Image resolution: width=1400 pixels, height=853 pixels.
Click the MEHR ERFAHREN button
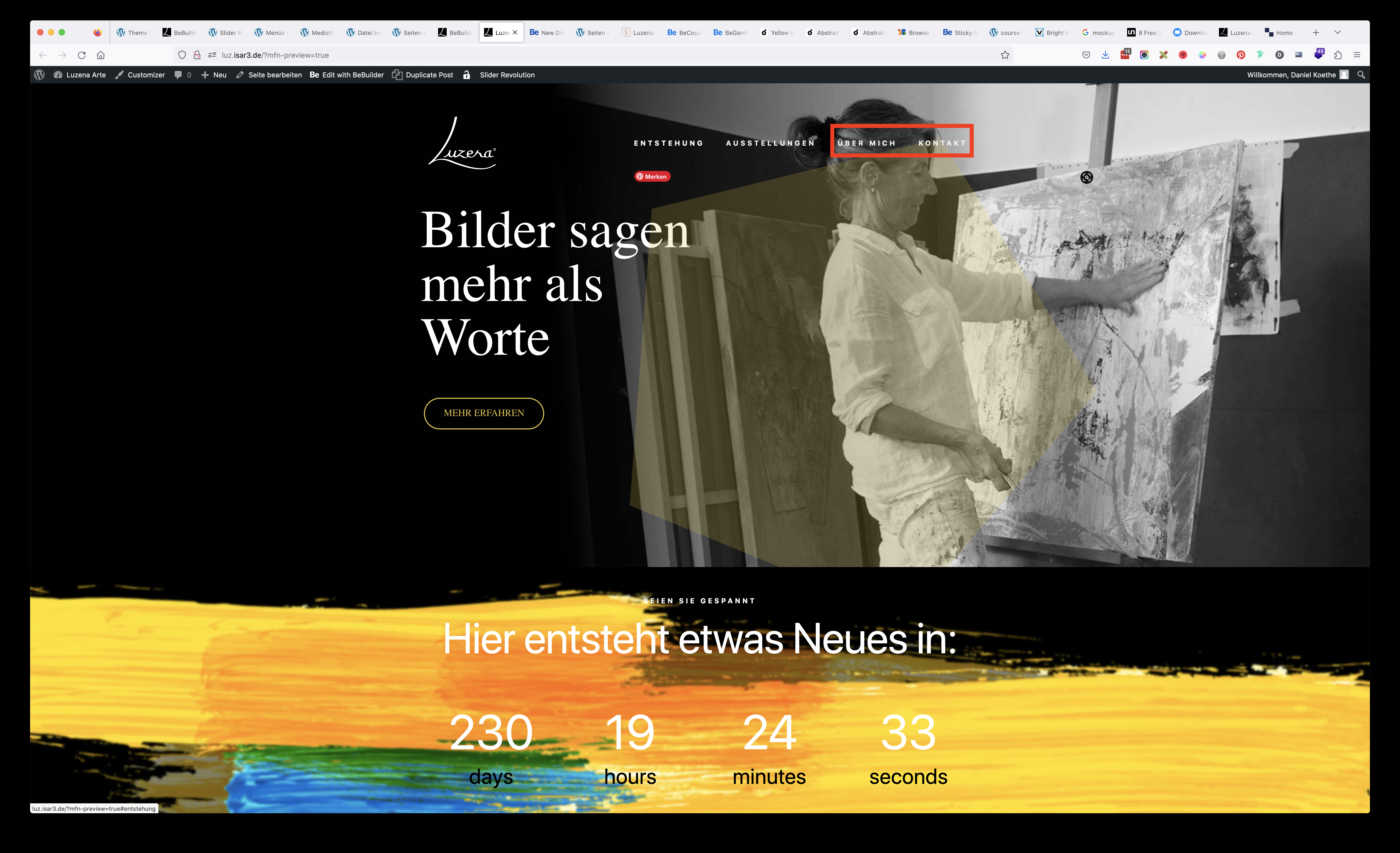(x=484, y=413)
